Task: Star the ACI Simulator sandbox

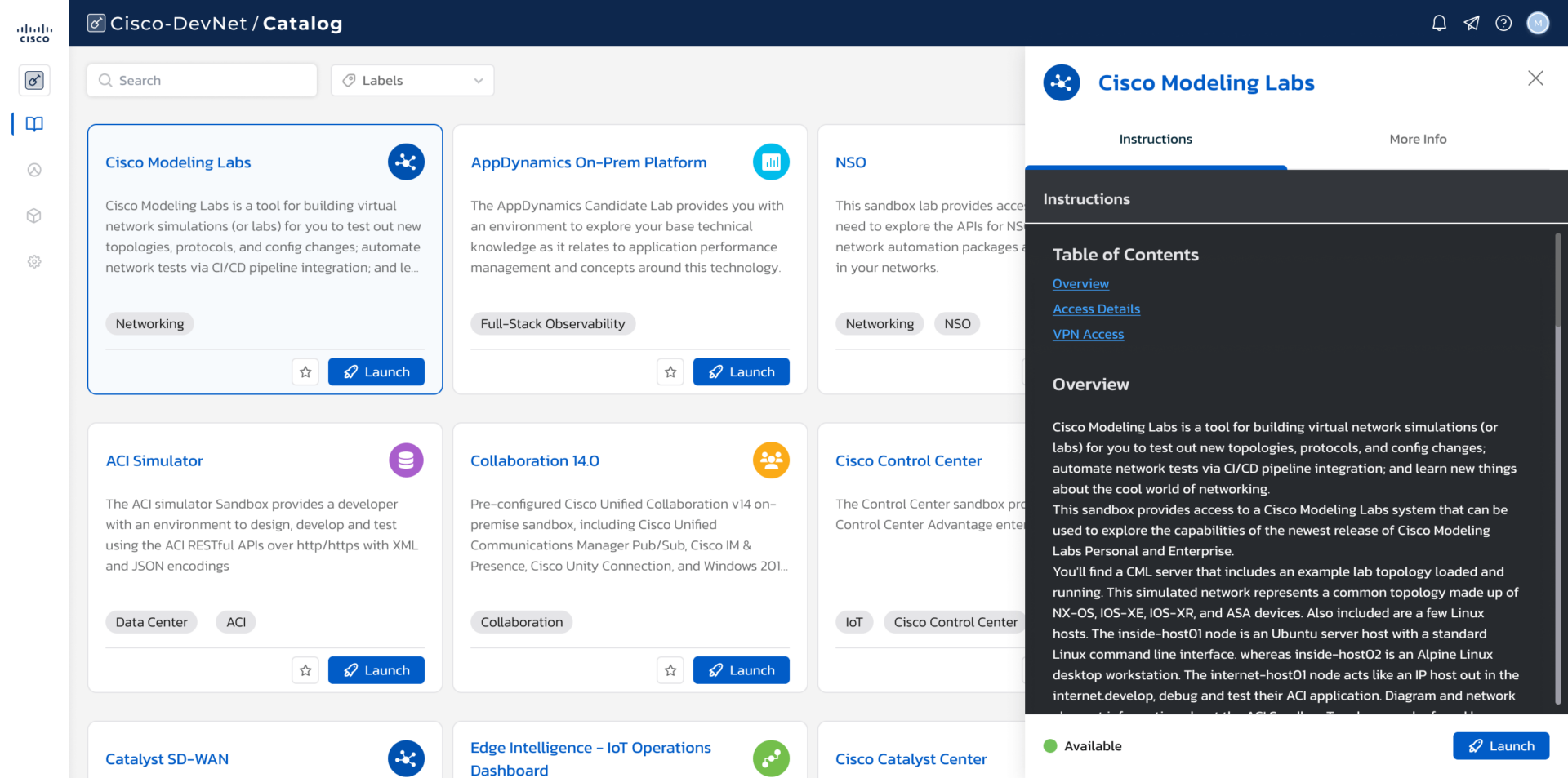Action: [x=305, y=670]
